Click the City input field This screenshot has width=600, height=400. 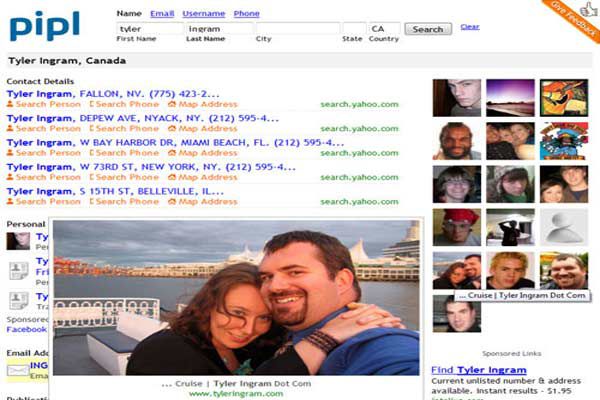pos(297,29)
